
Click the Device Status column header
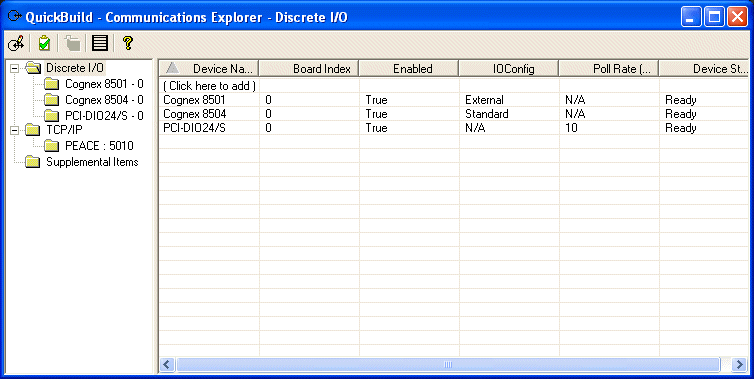coord(704,69)
